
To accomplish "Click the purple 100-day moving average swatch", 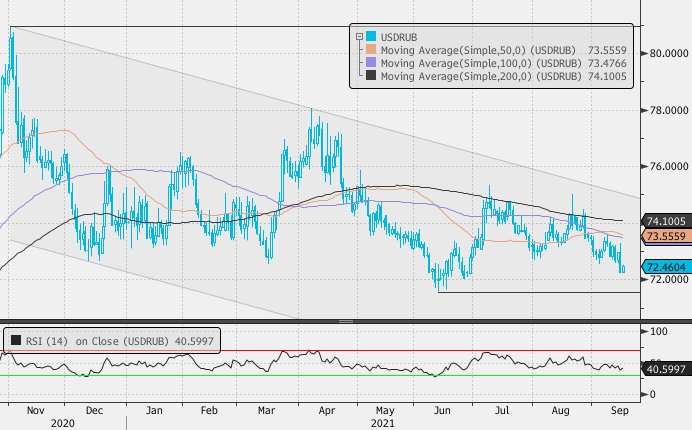I will [371, 63].
